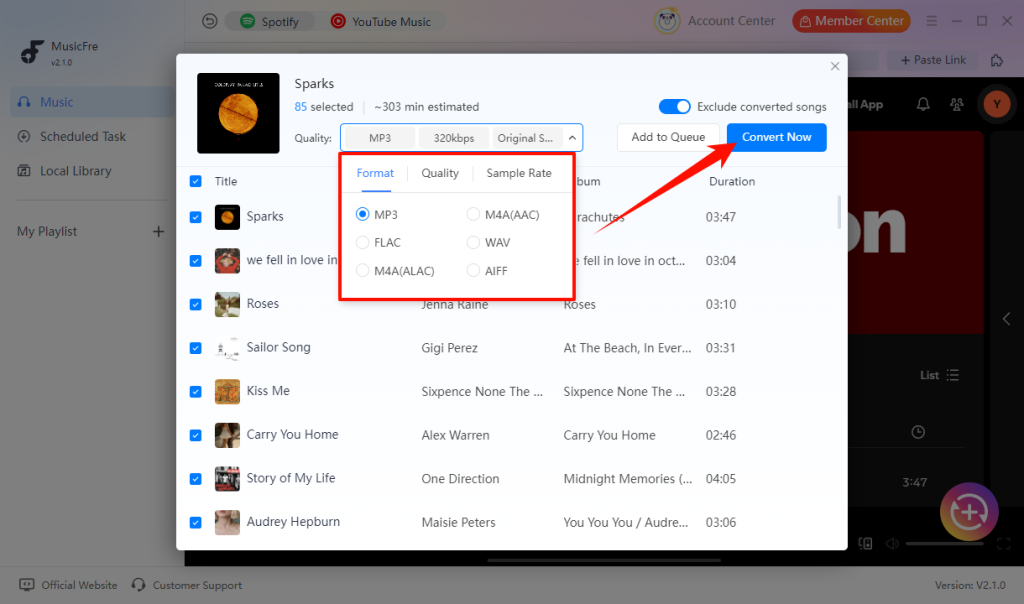This screenshot has width=1024, height=604.
Task: Click the One Direction artist cell
Action: (x=460, y=479)
